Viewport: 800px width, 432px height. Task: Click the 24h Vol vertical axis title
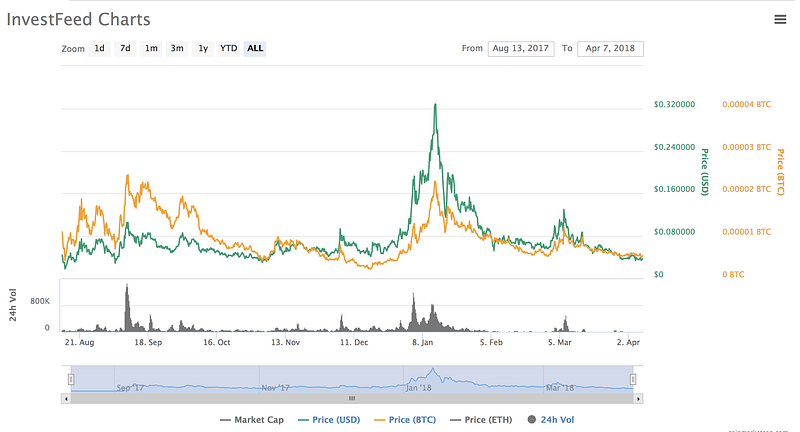pyautogui.click(x=13, y=305)
